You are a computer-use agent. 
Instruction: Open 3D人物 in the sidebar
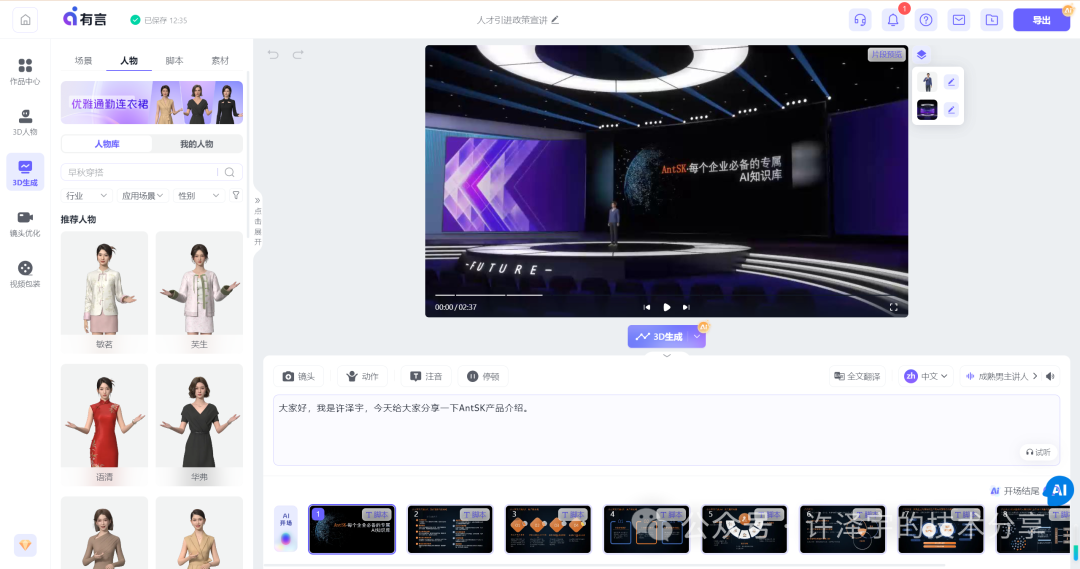pos(25,122)
